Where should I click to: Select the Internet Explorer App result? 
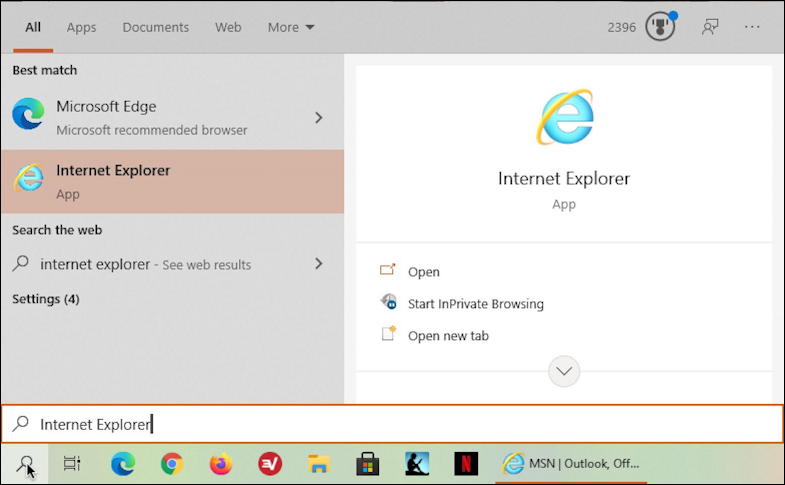[x=172, y=181]
